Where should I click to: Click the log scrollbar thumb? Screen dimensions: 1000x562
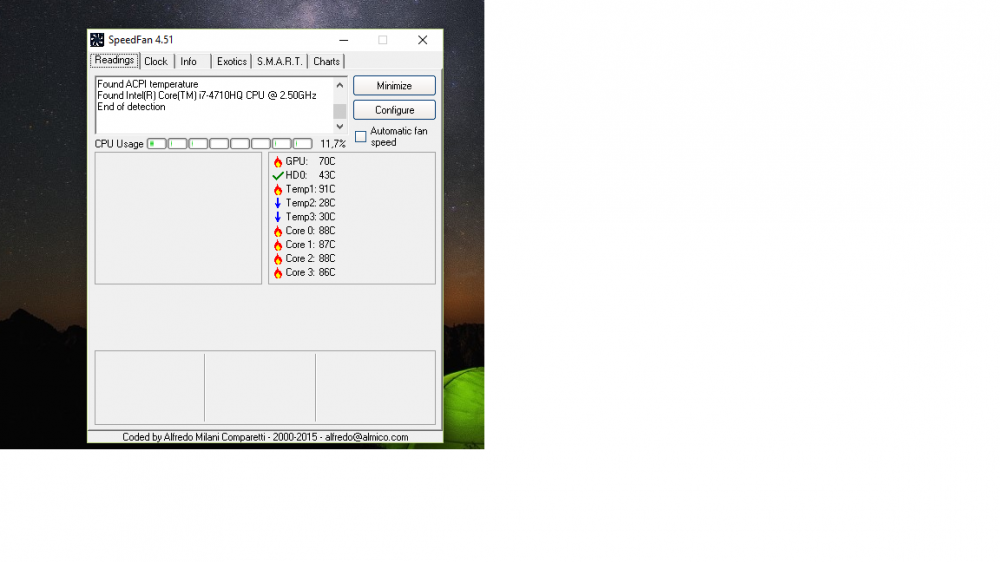[x=340, y=111]
